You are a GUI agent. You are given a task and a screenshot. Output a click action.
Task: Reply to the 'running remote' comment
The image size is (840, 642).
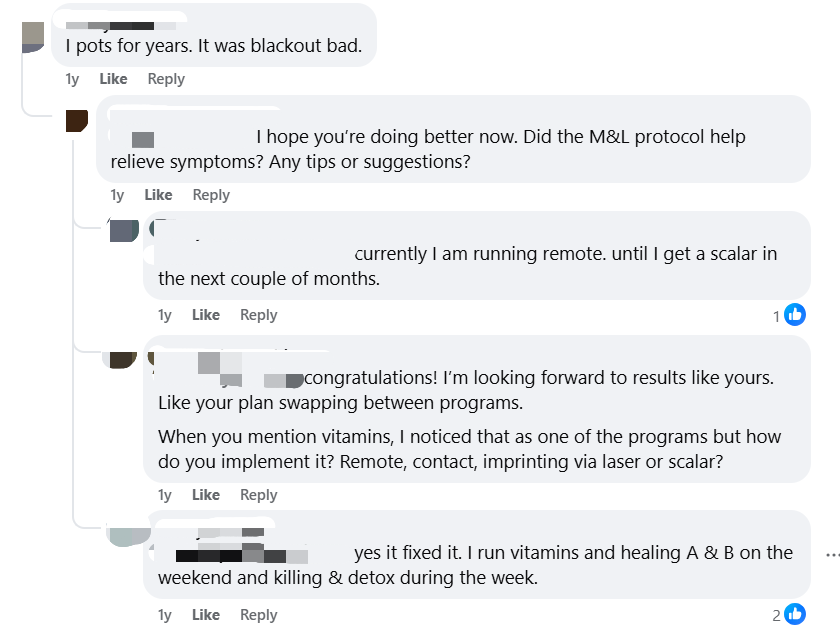pos(259,315)
